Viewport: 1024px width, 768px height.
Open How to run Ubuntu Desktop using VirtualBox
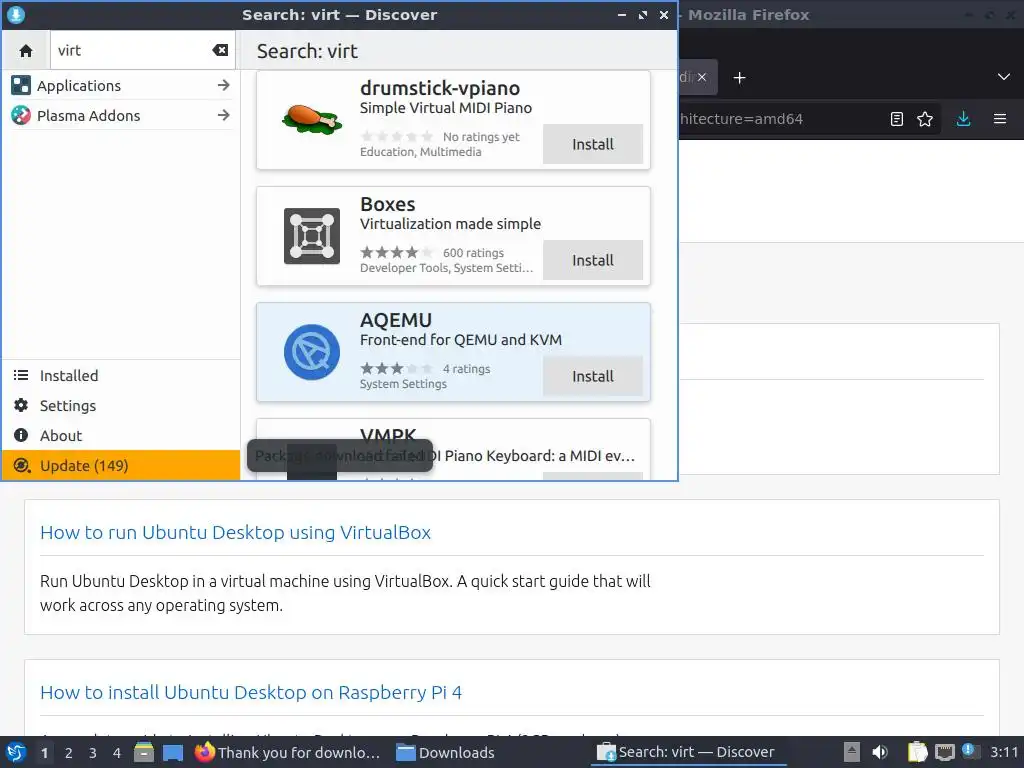[x=235, y=532]
